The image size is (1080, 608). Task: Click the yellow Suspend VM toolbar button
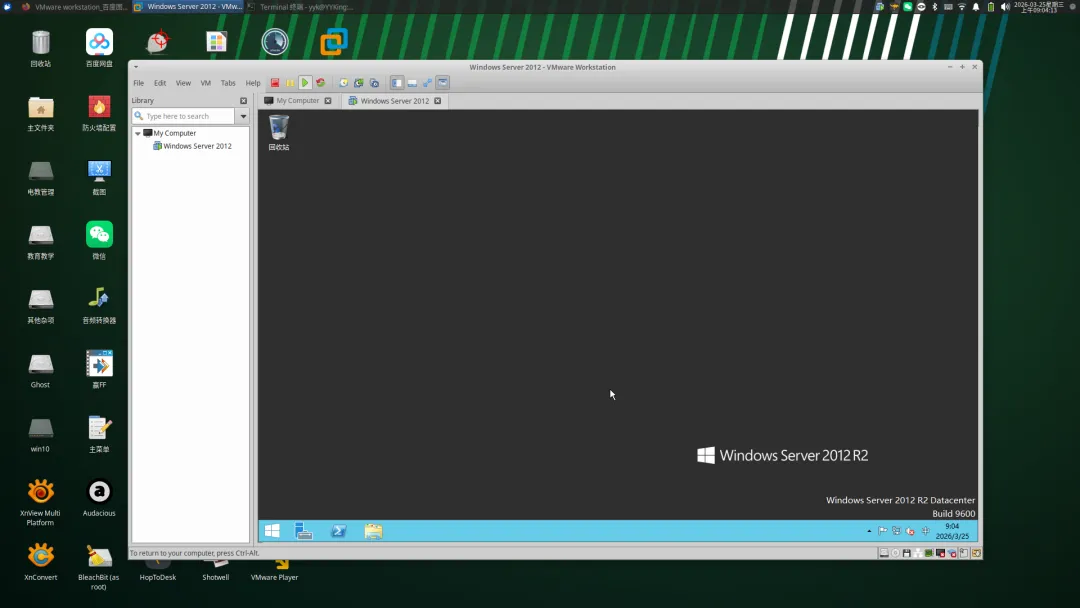290,83
